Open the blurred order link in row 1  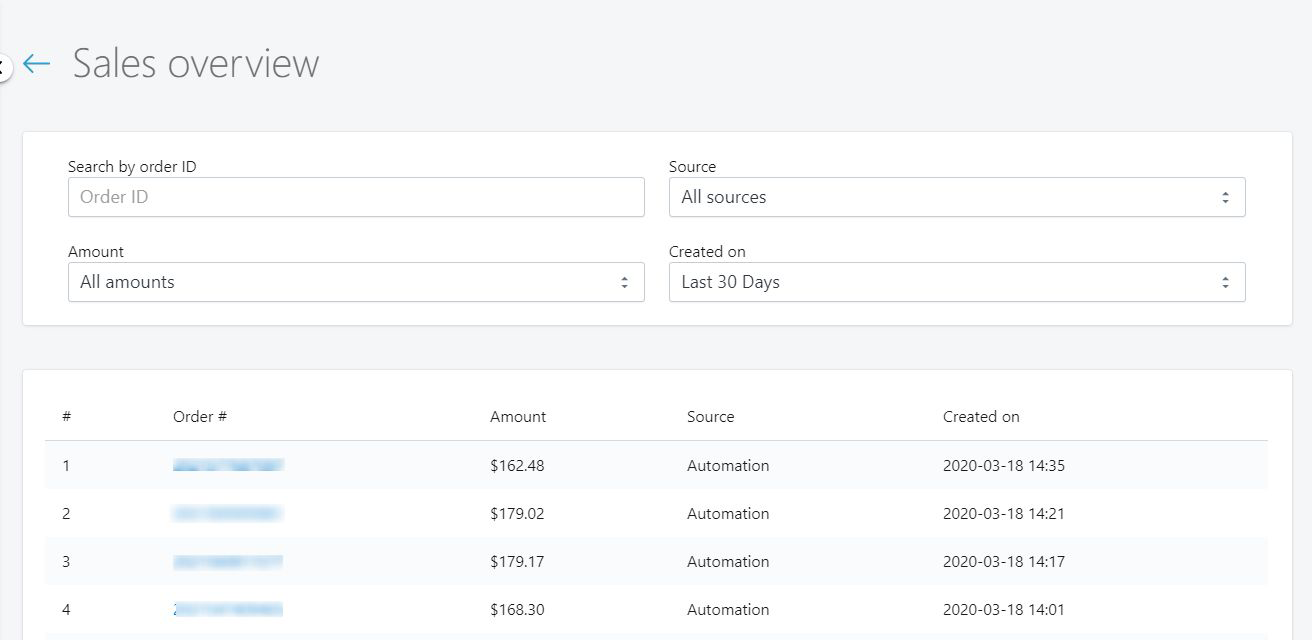click(x=228, y=466)
